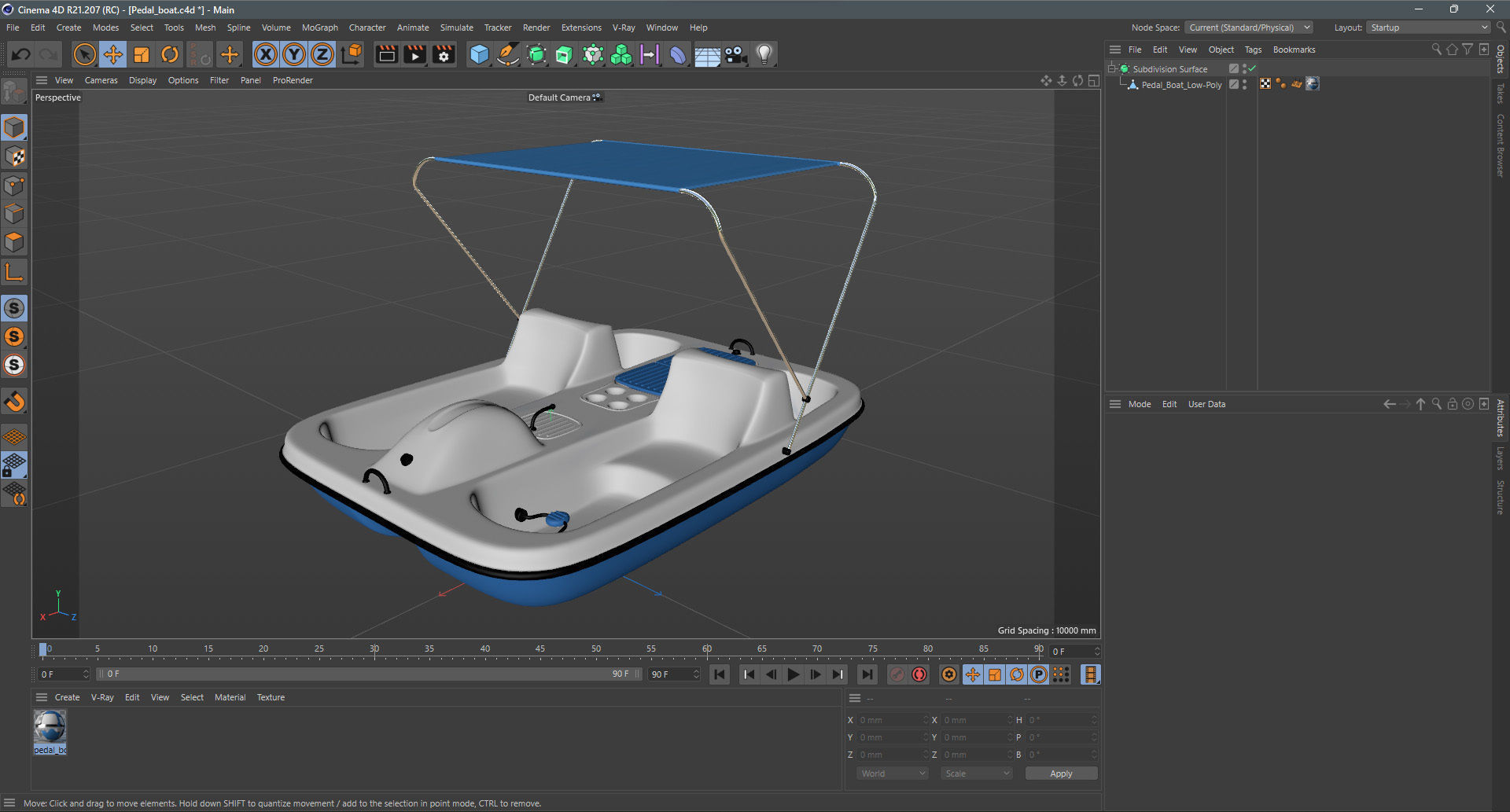The image size is (1510, 812).
Task: Open the Attributes side tab
Action: click(1501, 418)
